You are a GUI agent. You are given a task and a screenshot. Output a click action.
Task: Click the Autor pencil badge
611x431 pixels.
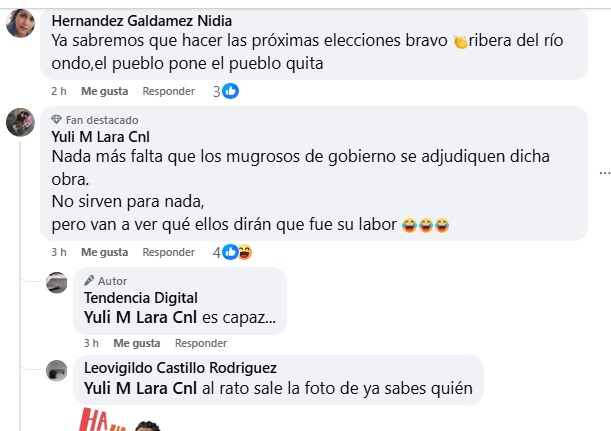click(x=89, y=281)
